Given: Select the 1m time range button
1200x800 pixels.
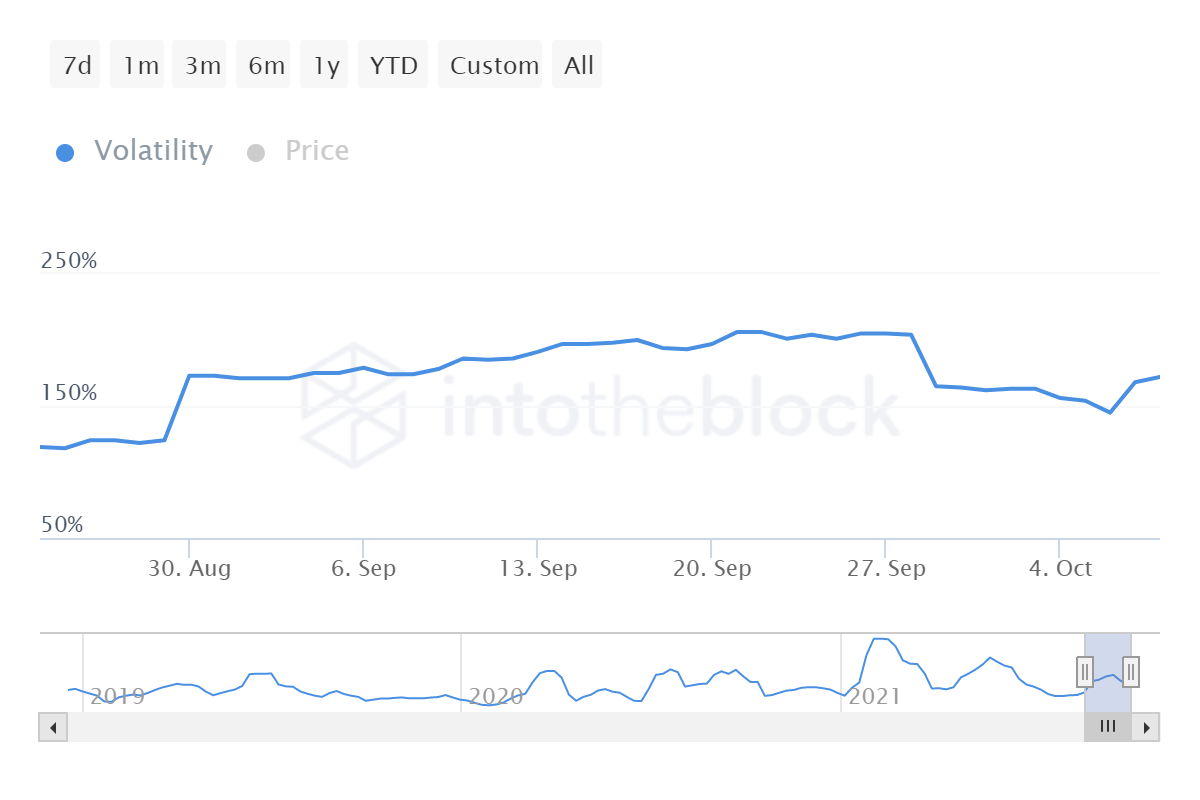Looking at the screenshot, I should coord(139,66).
